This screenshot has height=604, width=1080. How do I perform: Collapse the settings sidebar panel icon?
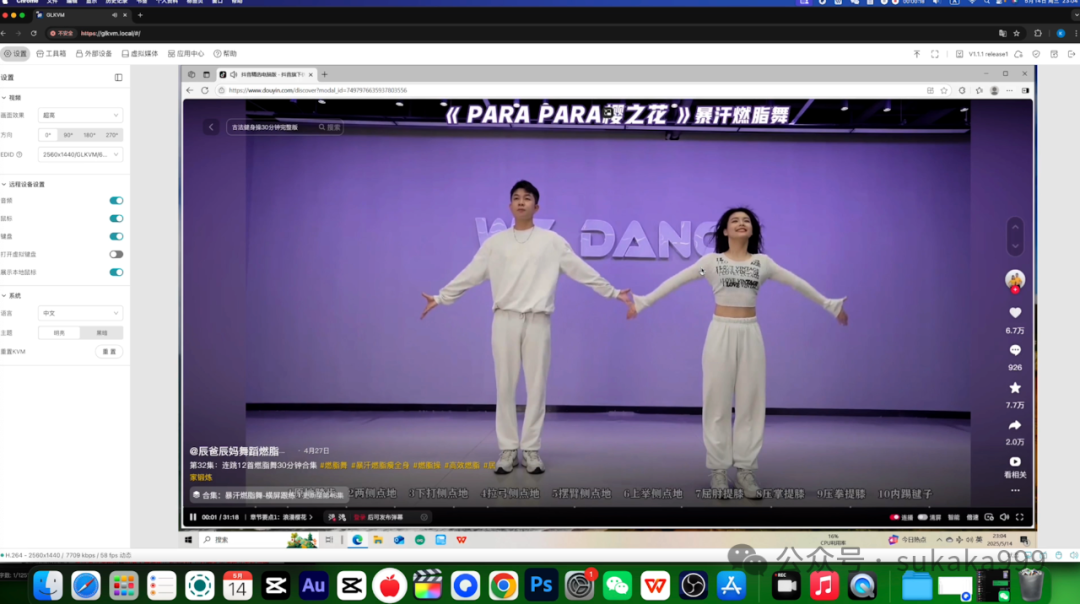118,77
